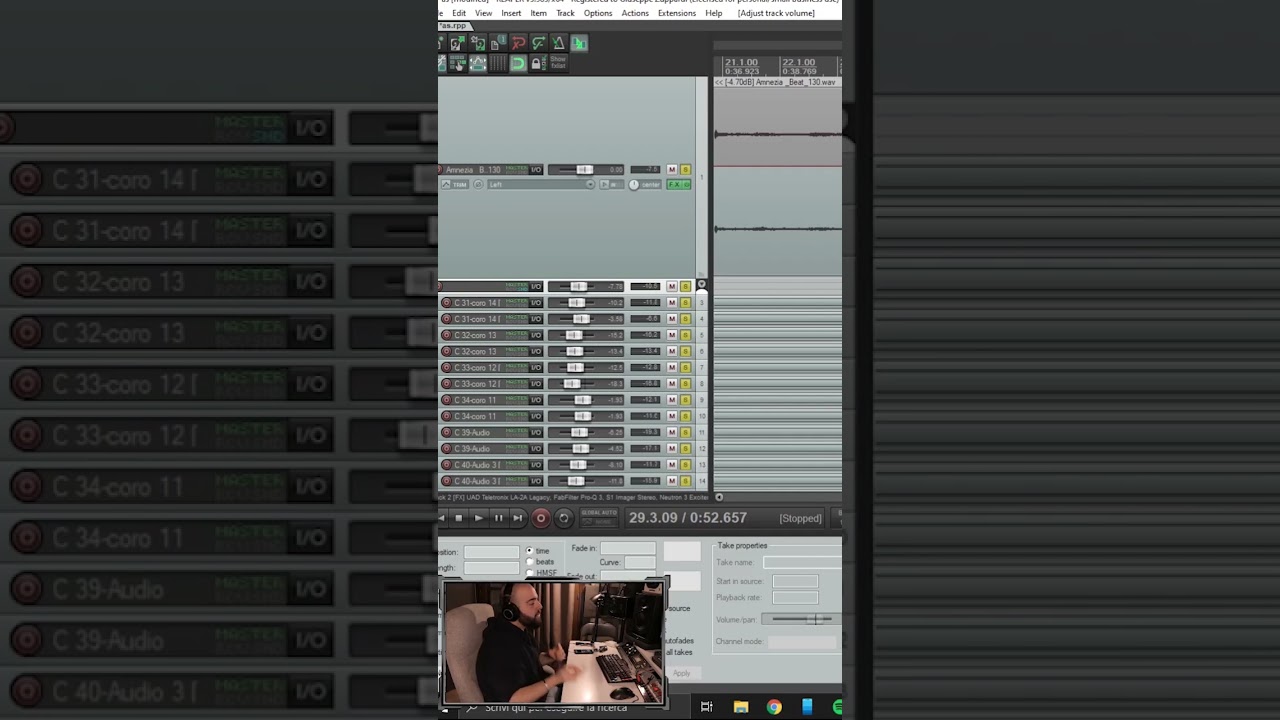
Task: Open File Explorer from the taskbar
Action: [741, 708]
